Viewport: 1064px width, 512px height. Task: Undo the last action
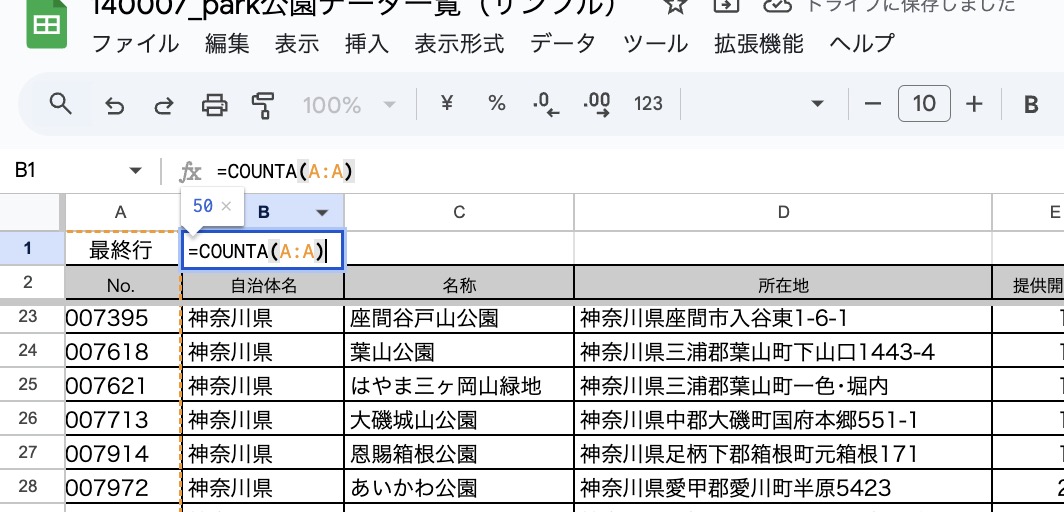pos(115,104)
